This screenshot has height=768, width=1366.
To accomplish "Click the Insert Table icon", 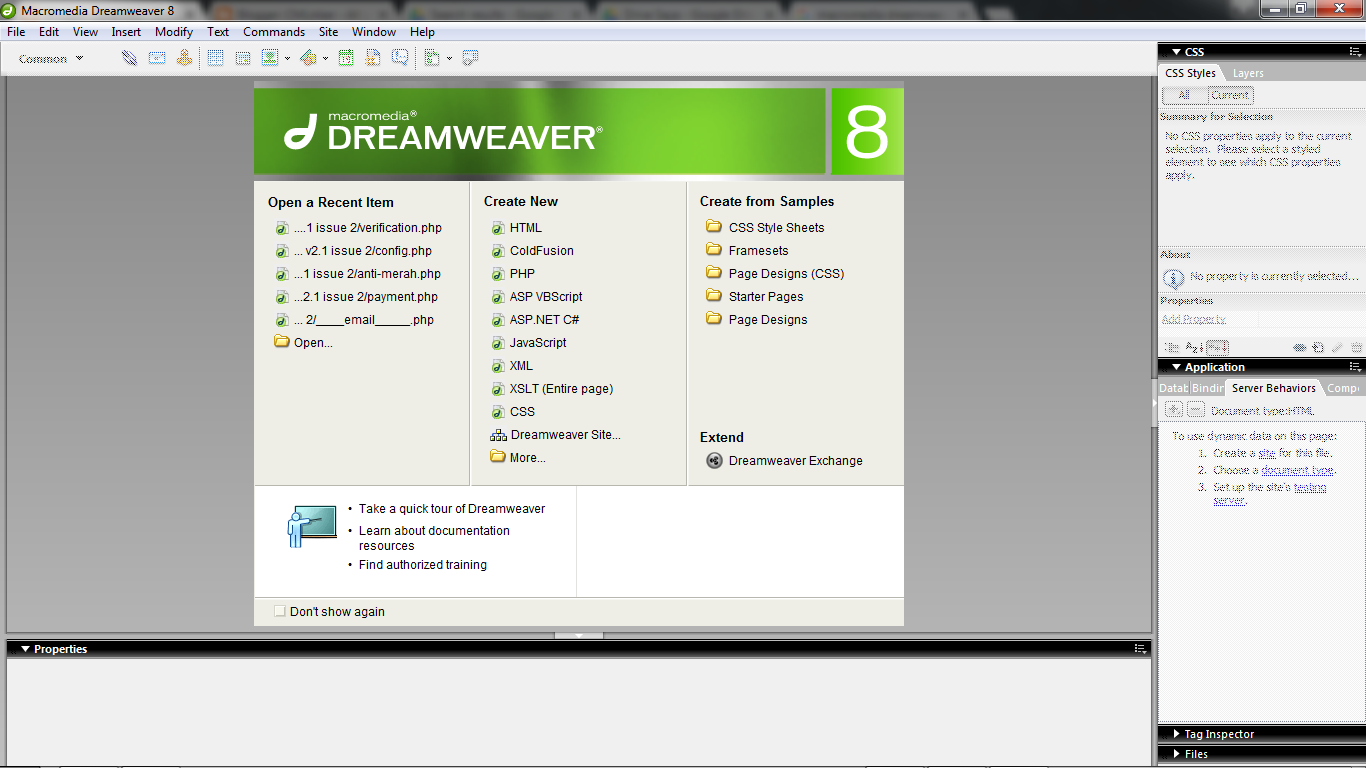I will [x=215, y=58].
